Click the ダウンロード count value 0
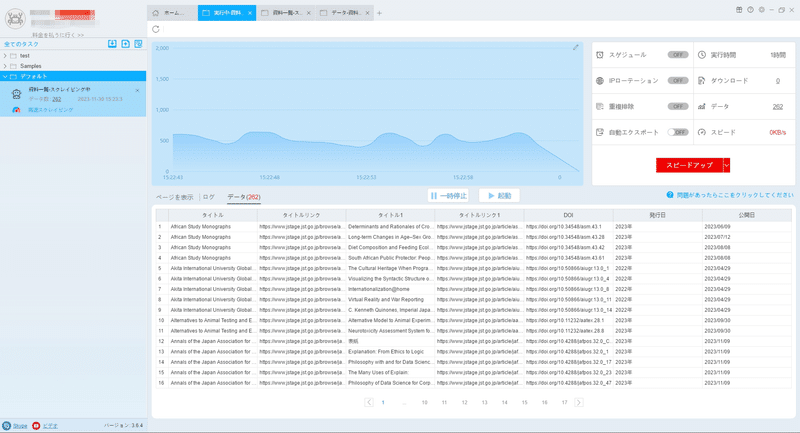The width and height of the screenshot is (800, 433). [778, 81]
